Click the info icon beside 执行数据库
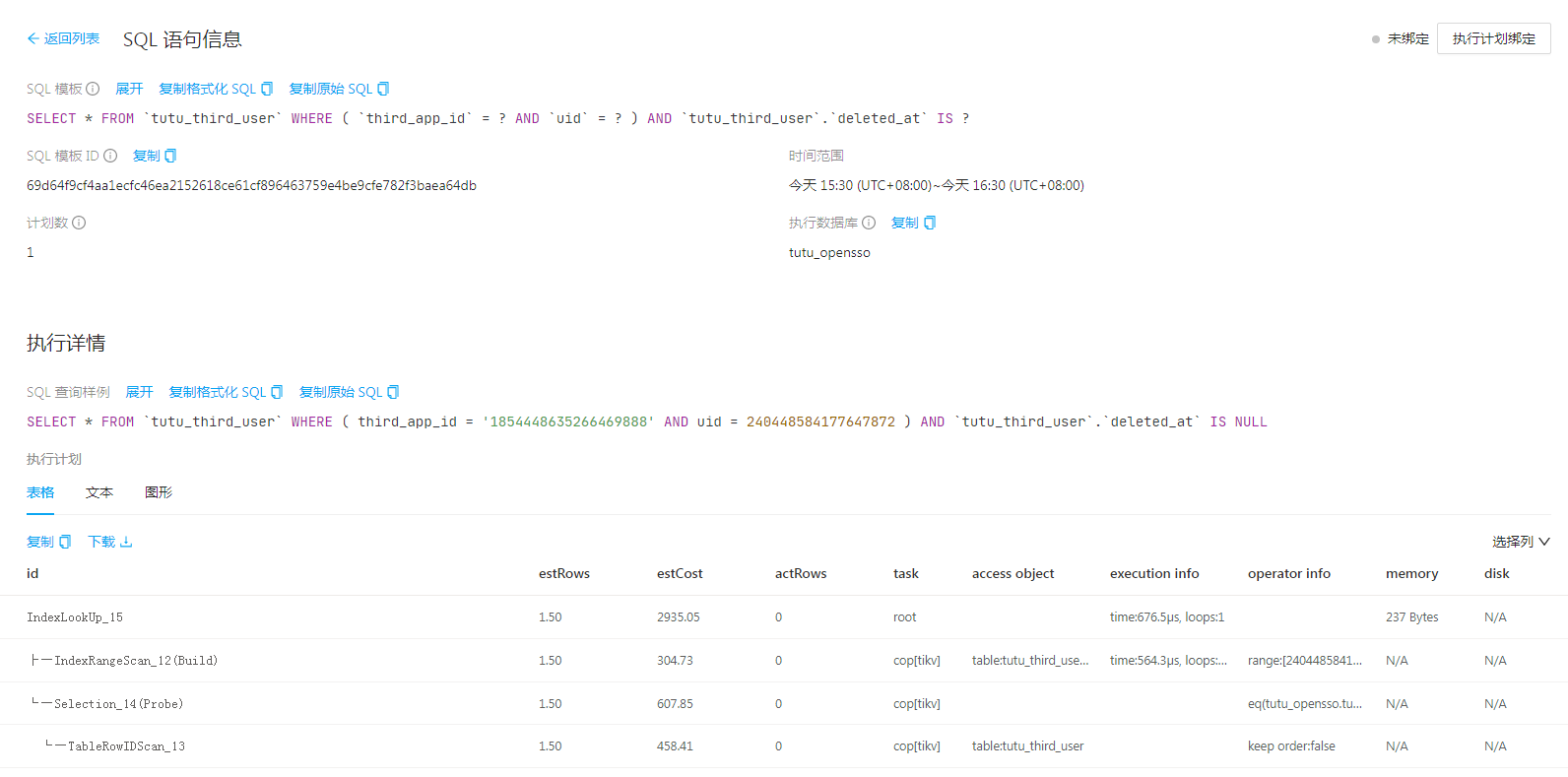 point(869,223)
